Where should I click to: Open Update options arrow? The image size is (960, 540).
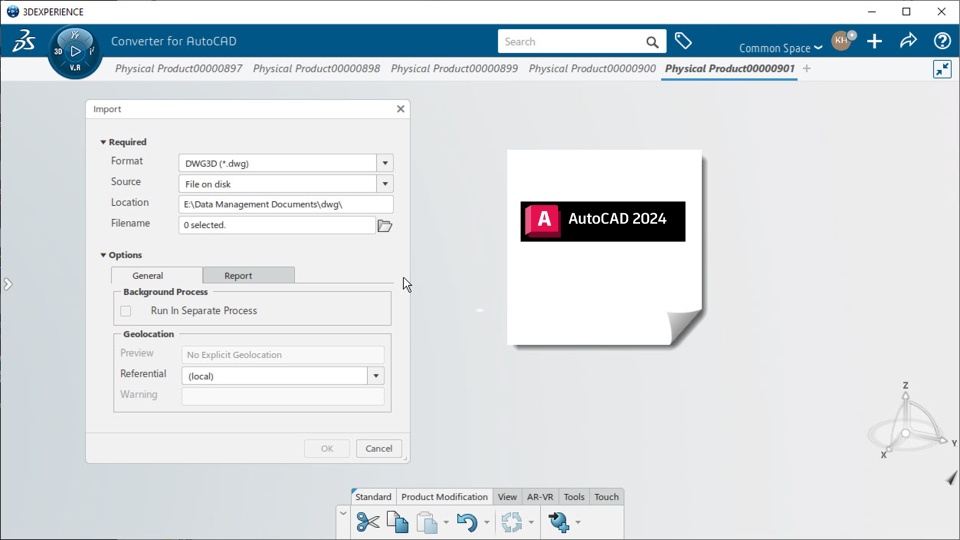click(x=531, y=522)
